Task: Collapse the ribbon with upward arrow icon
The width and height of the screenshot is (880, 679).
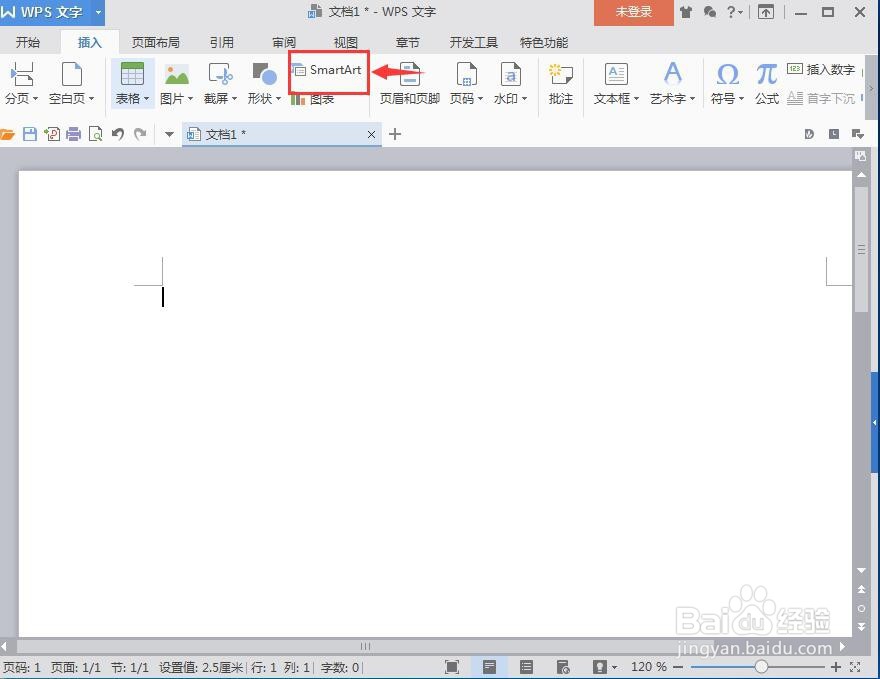Action: pos(766,12)
